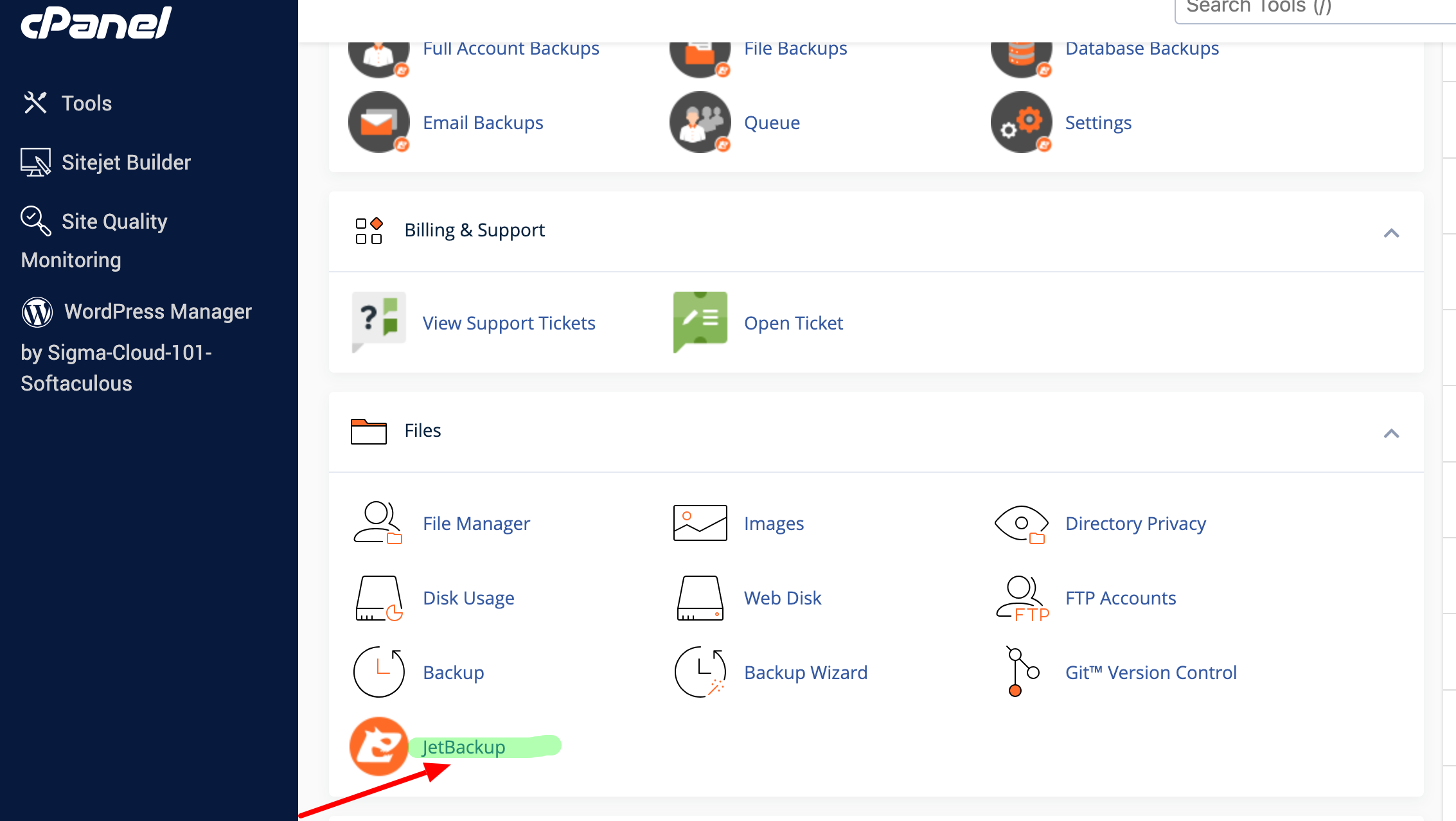Viewport: 1456px width, 821px height.
Task: Open the Database Backups link
Action: click(1142, 49)
